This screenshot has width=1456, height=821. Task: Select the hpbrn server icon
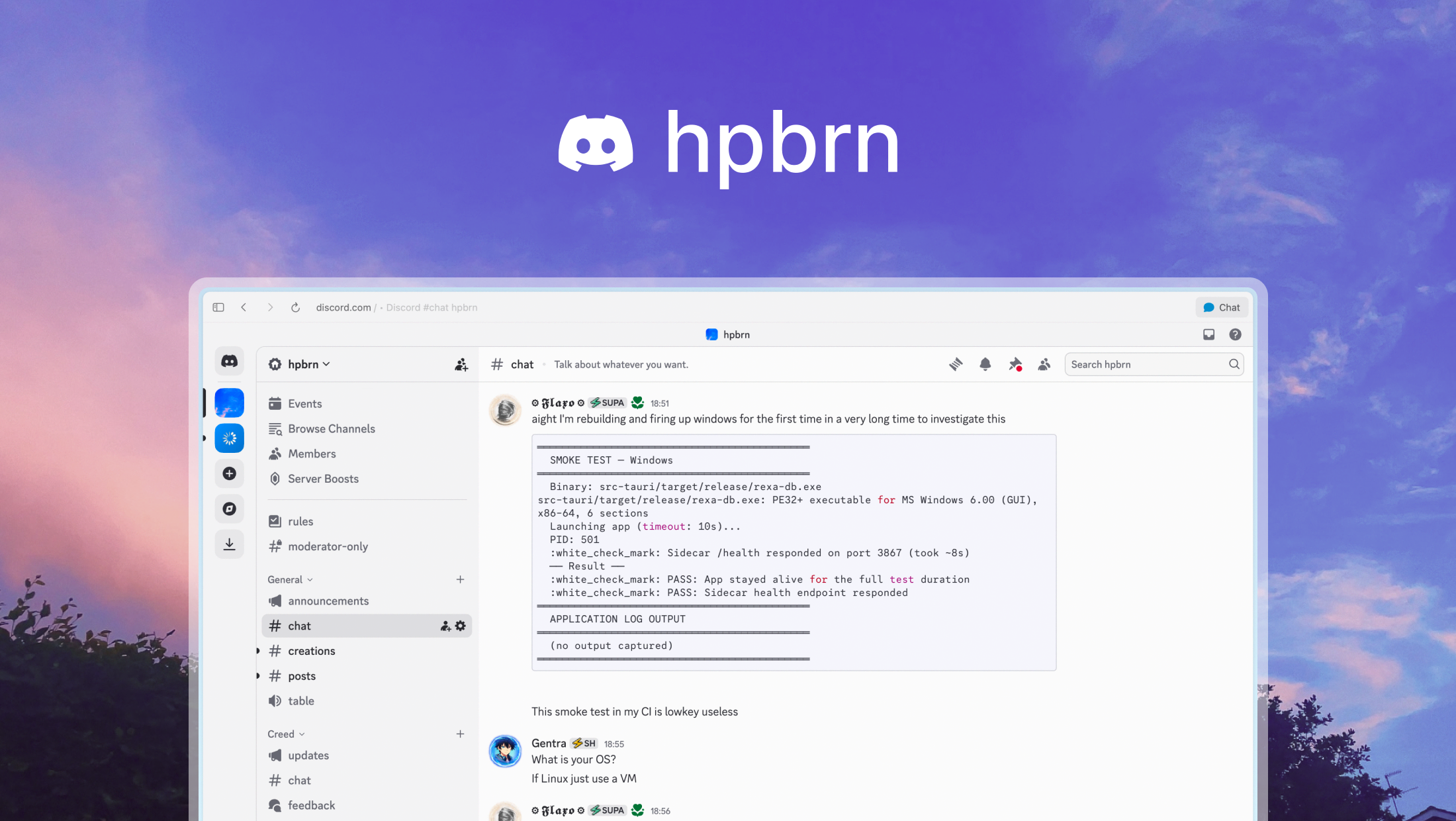tap(229, 403)
